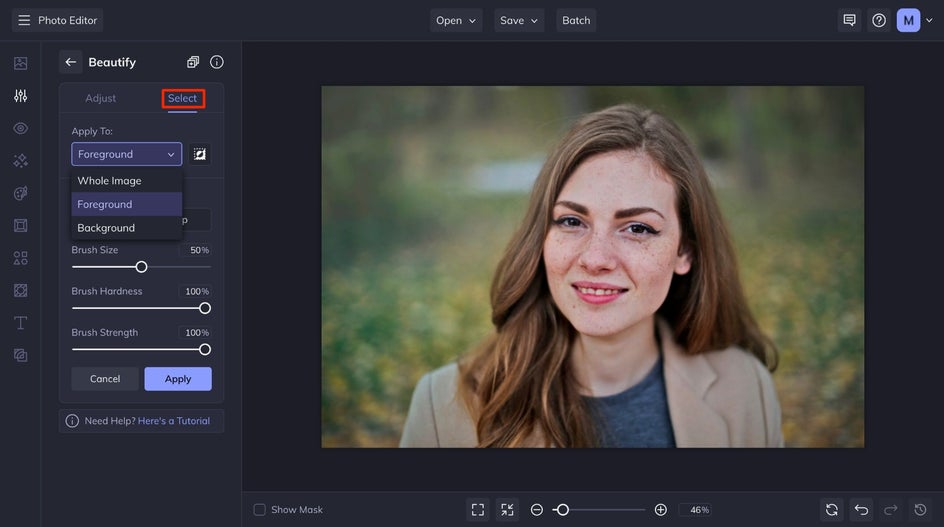This screenshot has height=527, width=944.
Task: Click the Brush Strength slider handle
Action: [205, 349]
